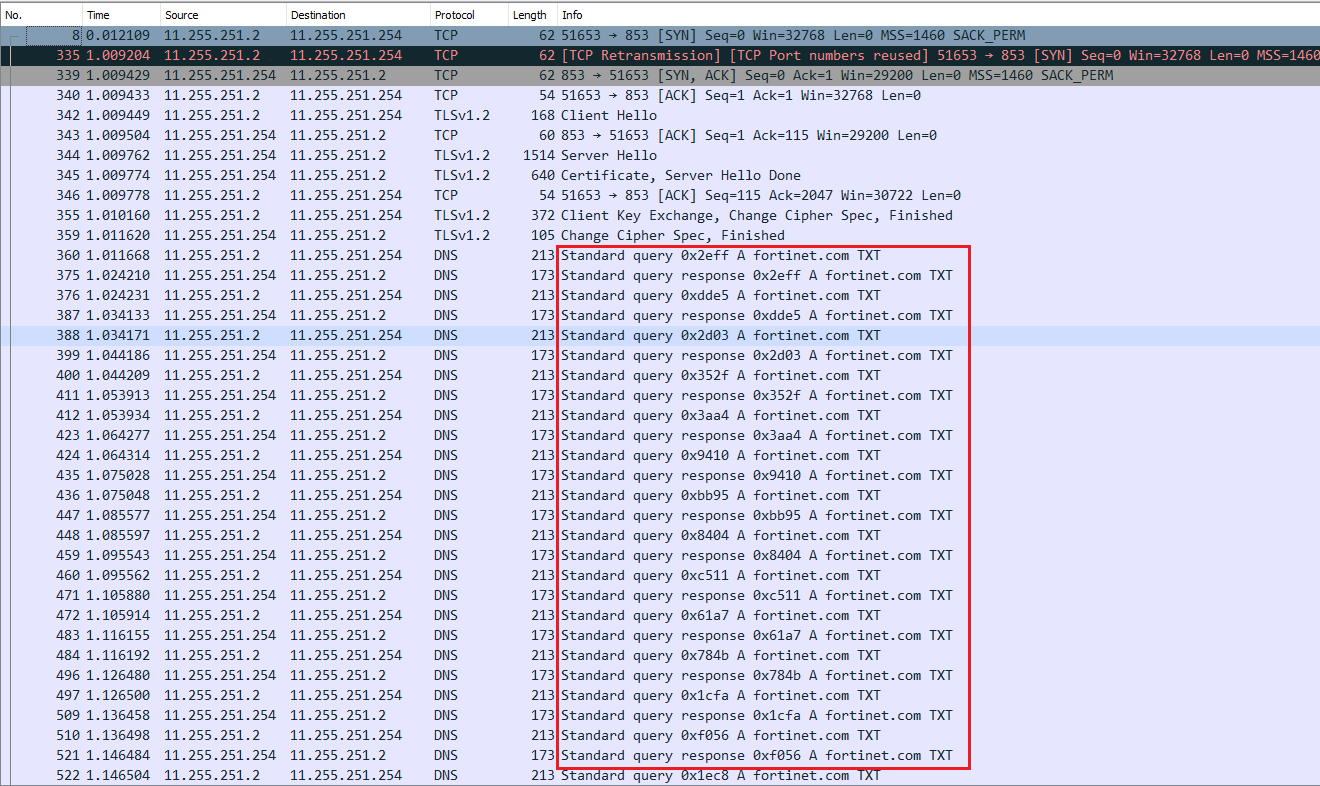1320x786 pixels.
Task: Select the TCP Retransmission packet 335
Action: (x=660, y=55)
